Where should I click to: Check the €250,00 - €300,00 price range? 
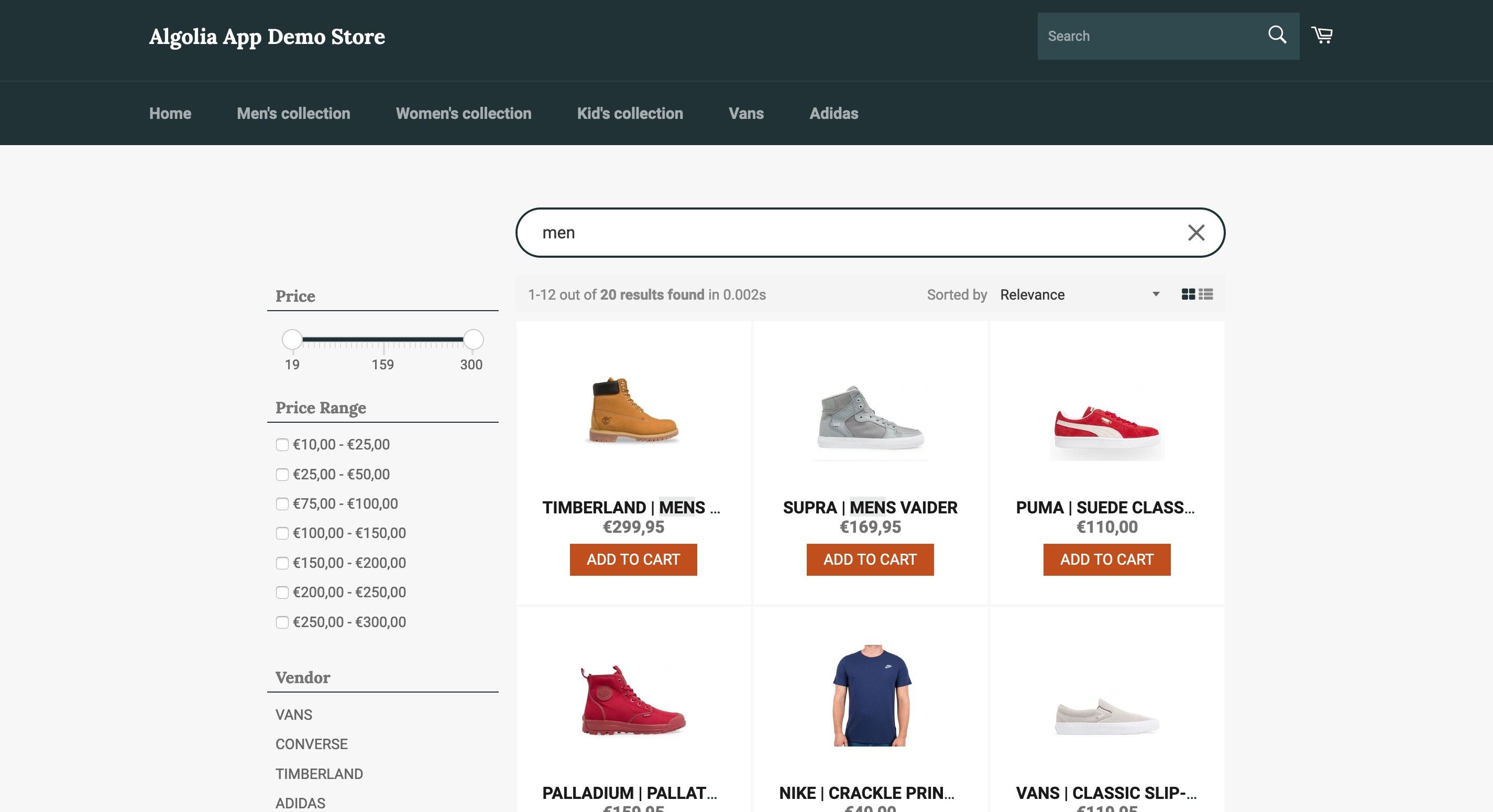(282, 622)
